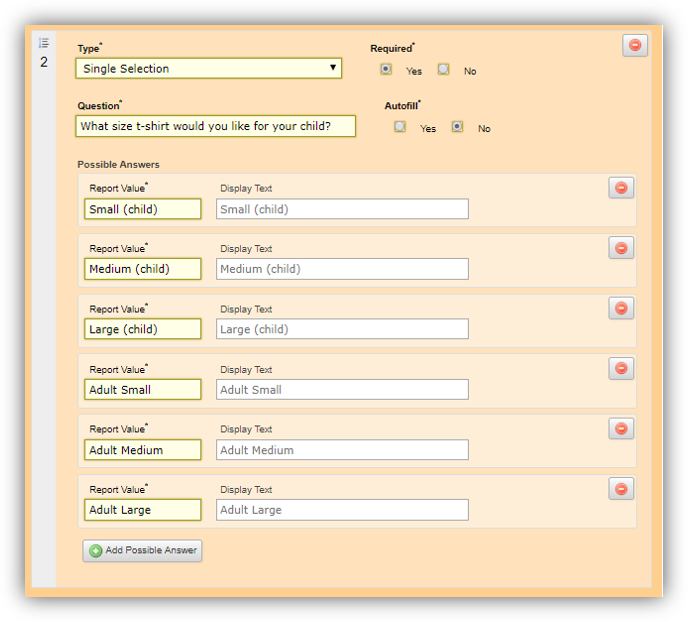Select Yes for Required
The image size is (688, 622).
point(386,70)
